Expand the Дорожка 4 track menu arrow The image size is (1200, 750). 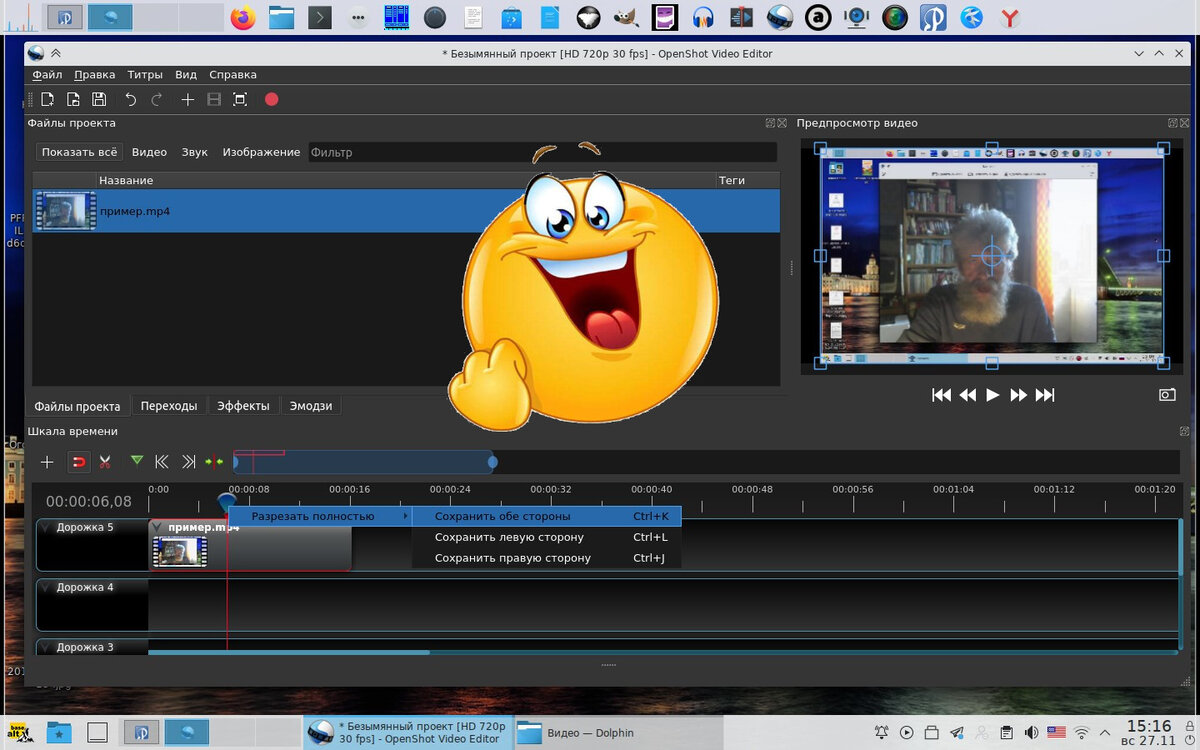[x=45, y=588]
